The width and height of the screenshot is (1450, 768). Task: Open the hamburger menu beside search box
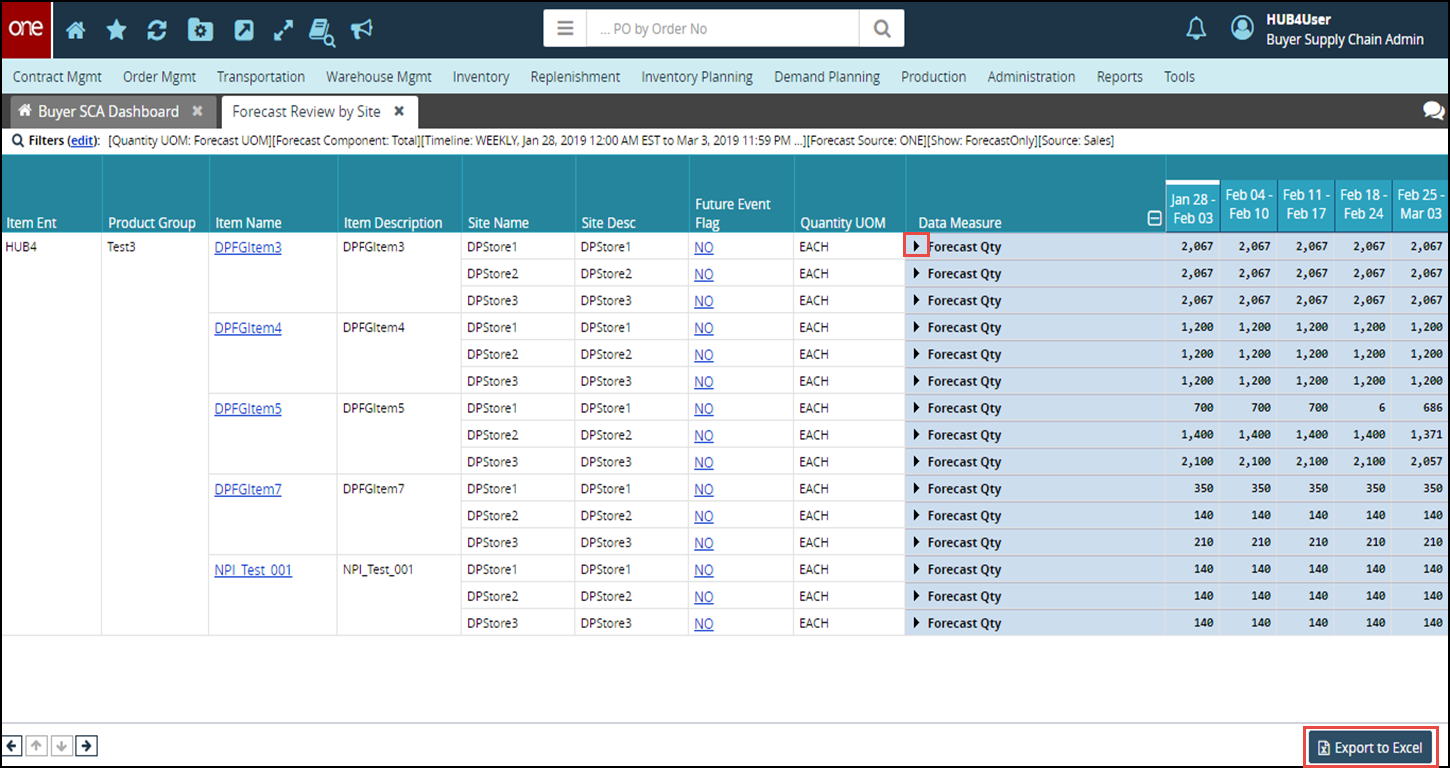(565, 29)
